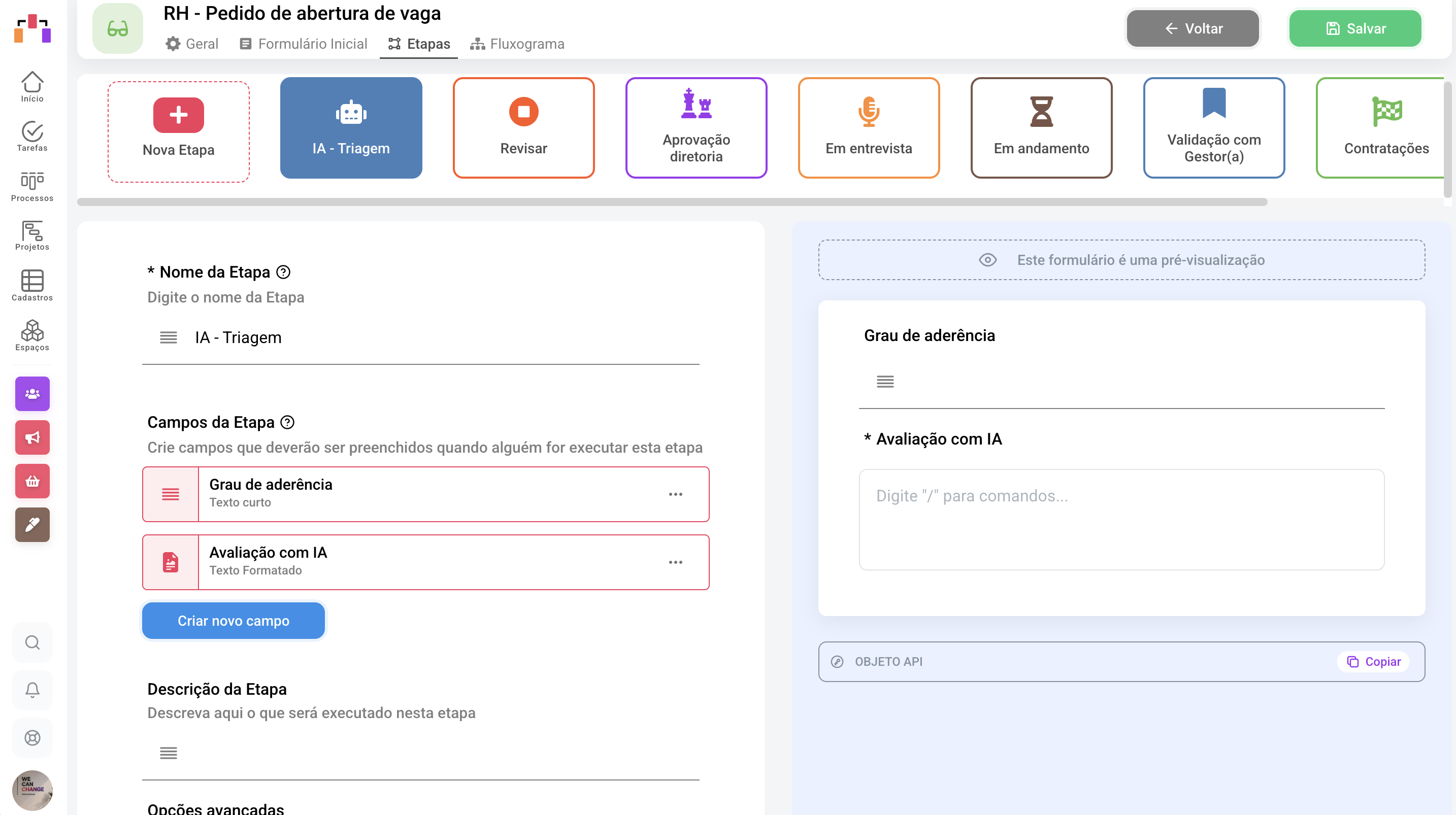Click the Grau de aderência preview input
This screenshot has height=815, width=1456.
pos(1121,382)
